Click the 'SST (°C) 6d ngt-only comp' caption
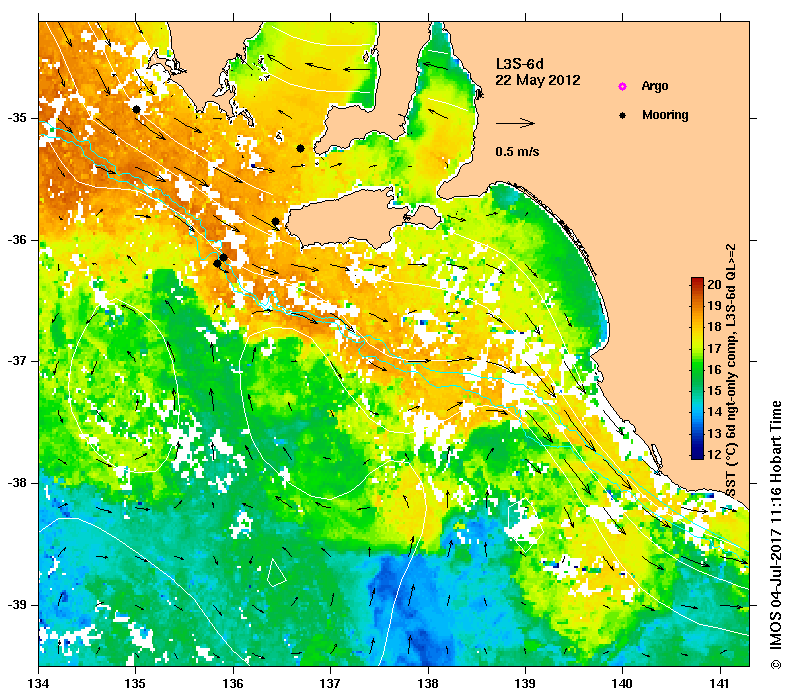This screenshot has height=700, width=791. point(731,371)
